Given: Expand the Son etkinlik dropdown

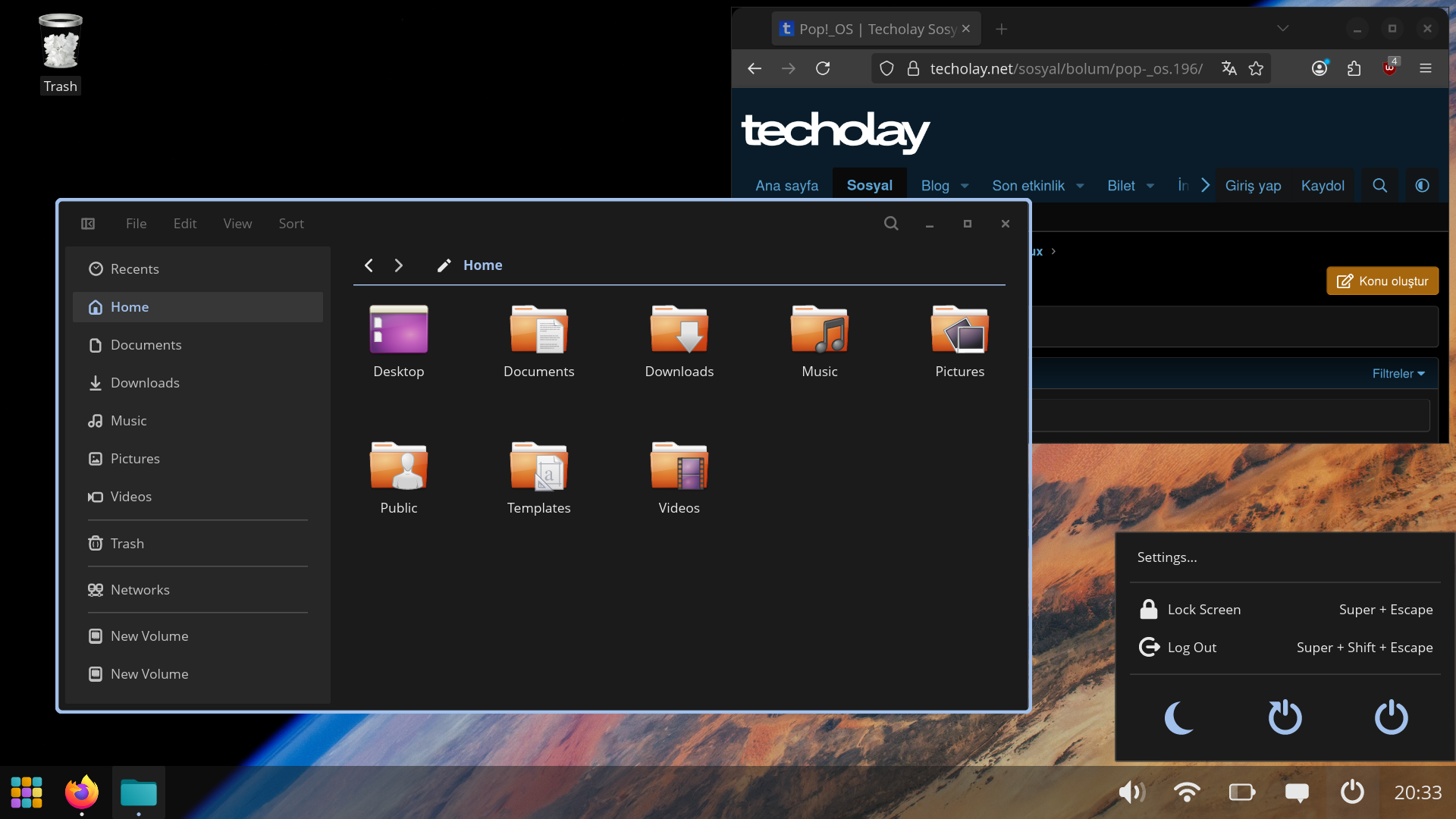Looking at the screenshot, I should tap(1080, 187).
